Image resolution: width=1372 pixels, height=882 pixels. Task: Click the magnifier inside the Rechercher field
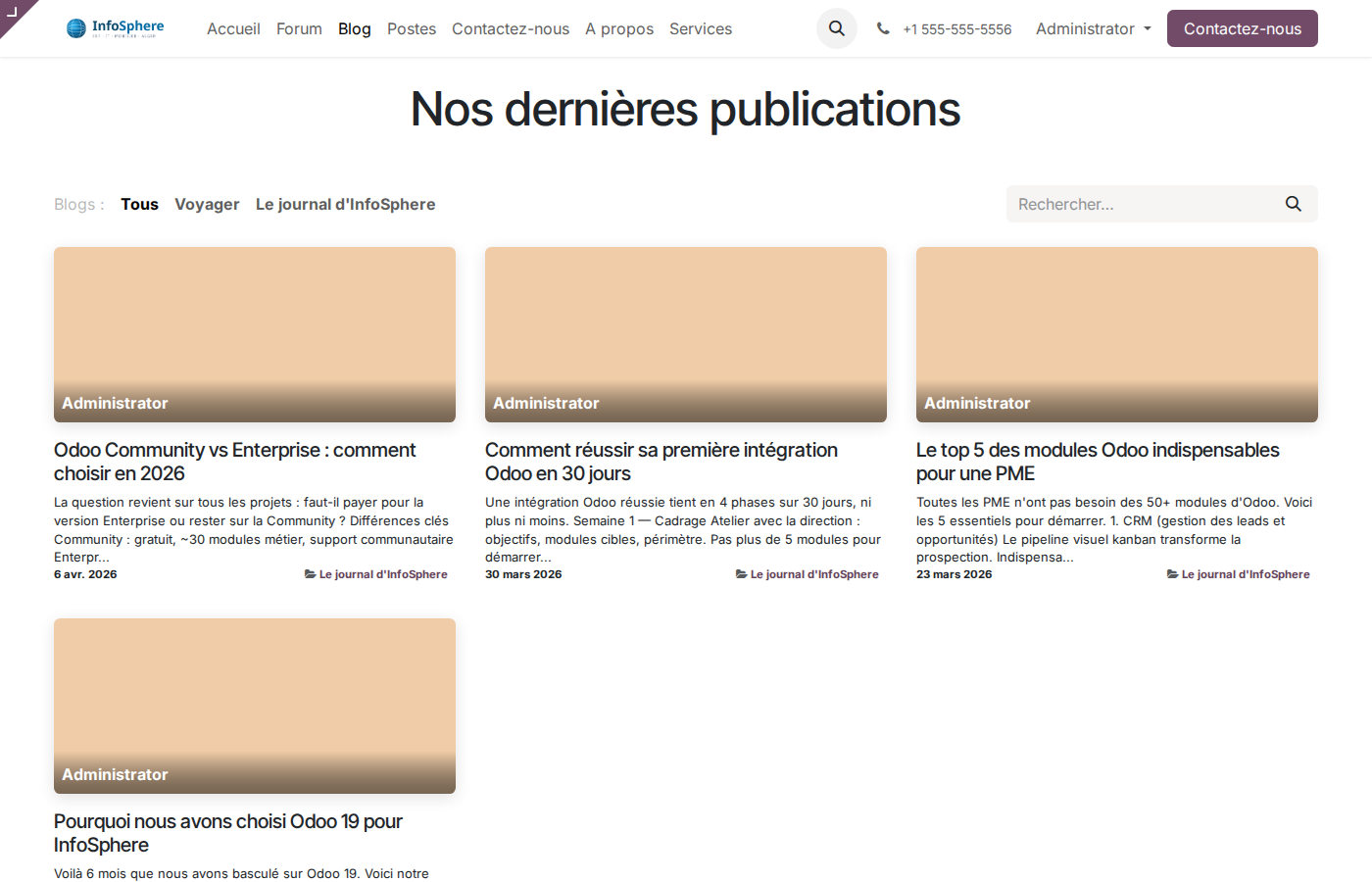point(1293,203)
